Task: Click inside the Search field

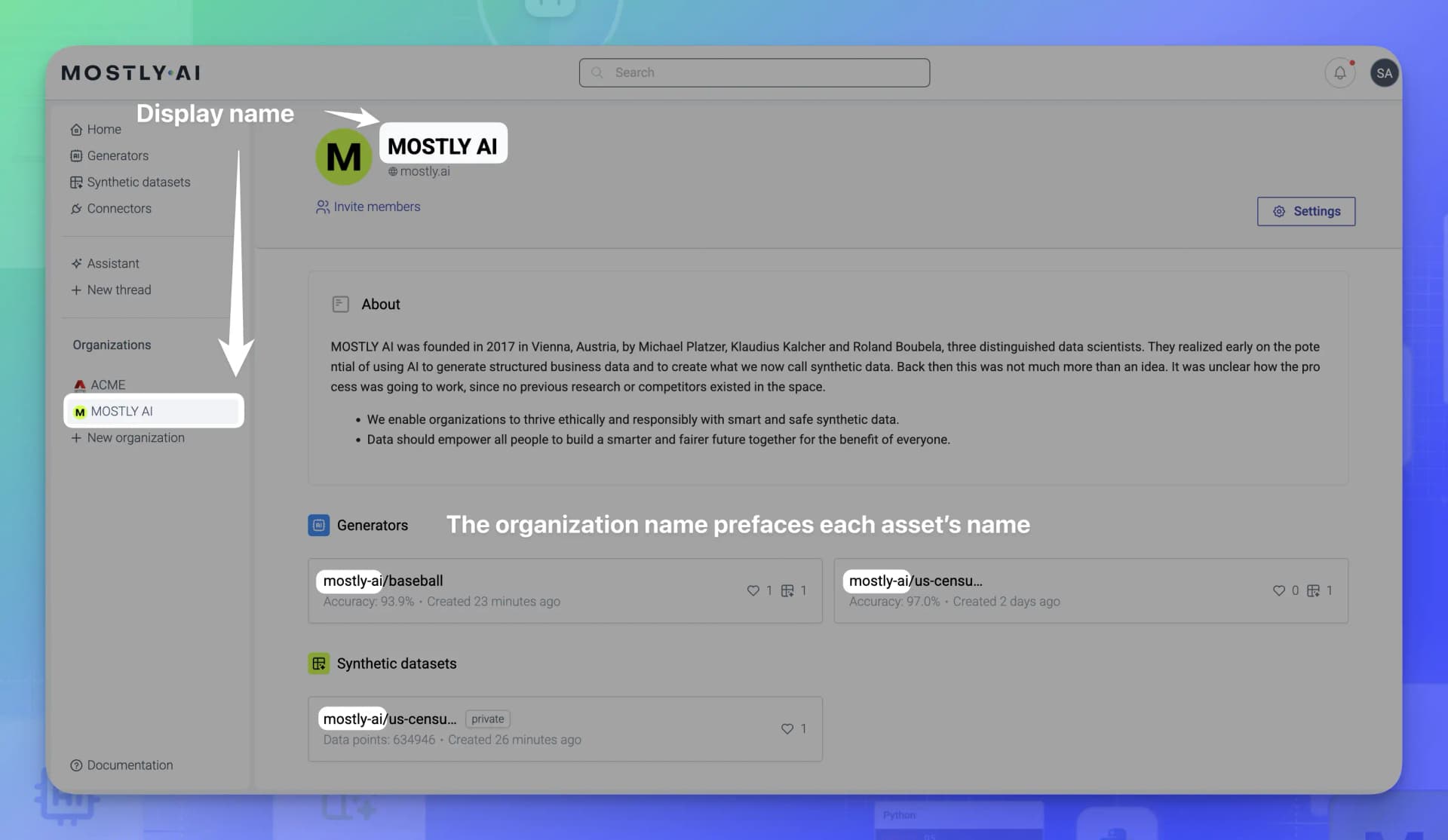Action: [754, 72]
